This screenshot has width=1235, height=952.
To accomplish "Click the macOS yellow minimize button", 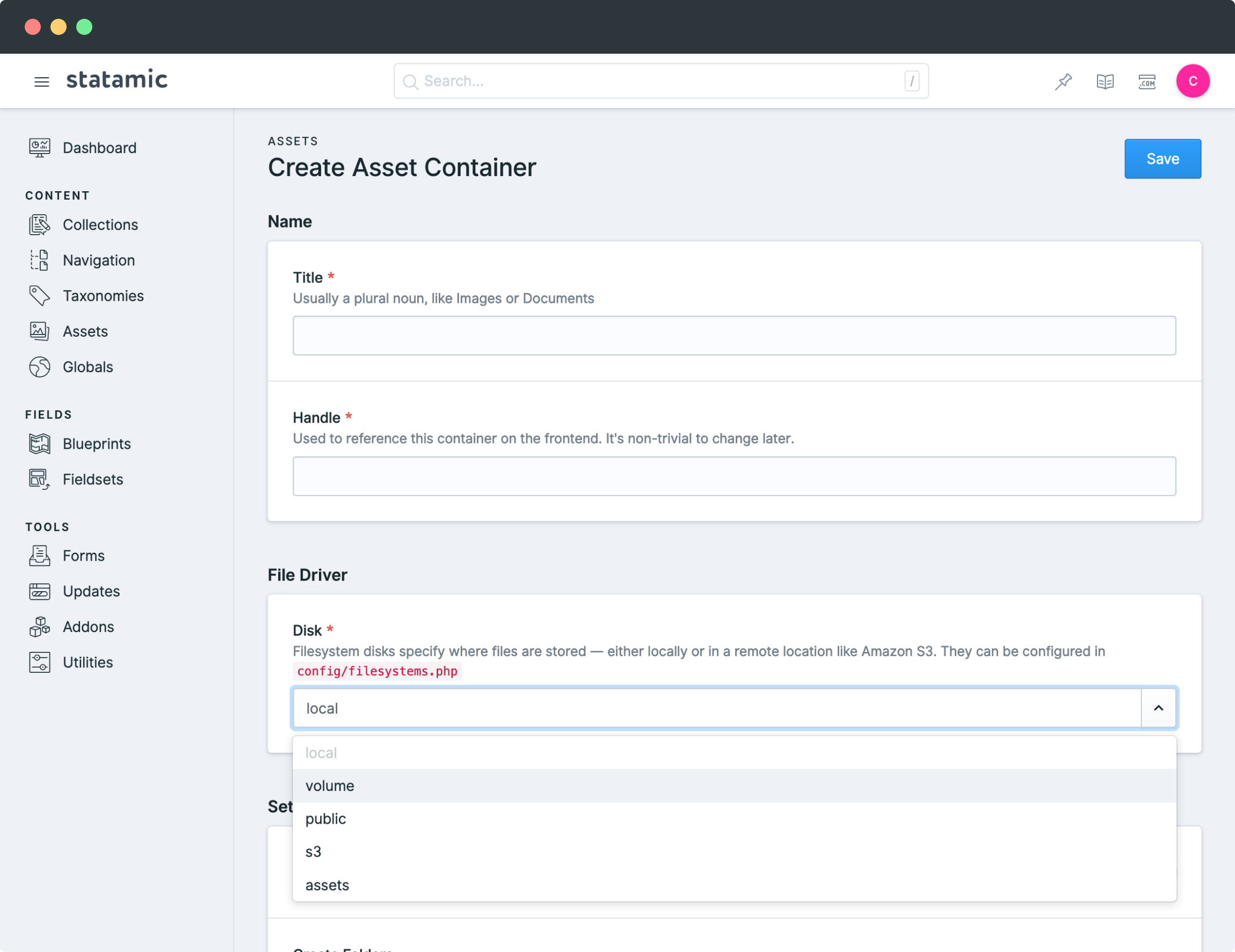I will (58, 26).
